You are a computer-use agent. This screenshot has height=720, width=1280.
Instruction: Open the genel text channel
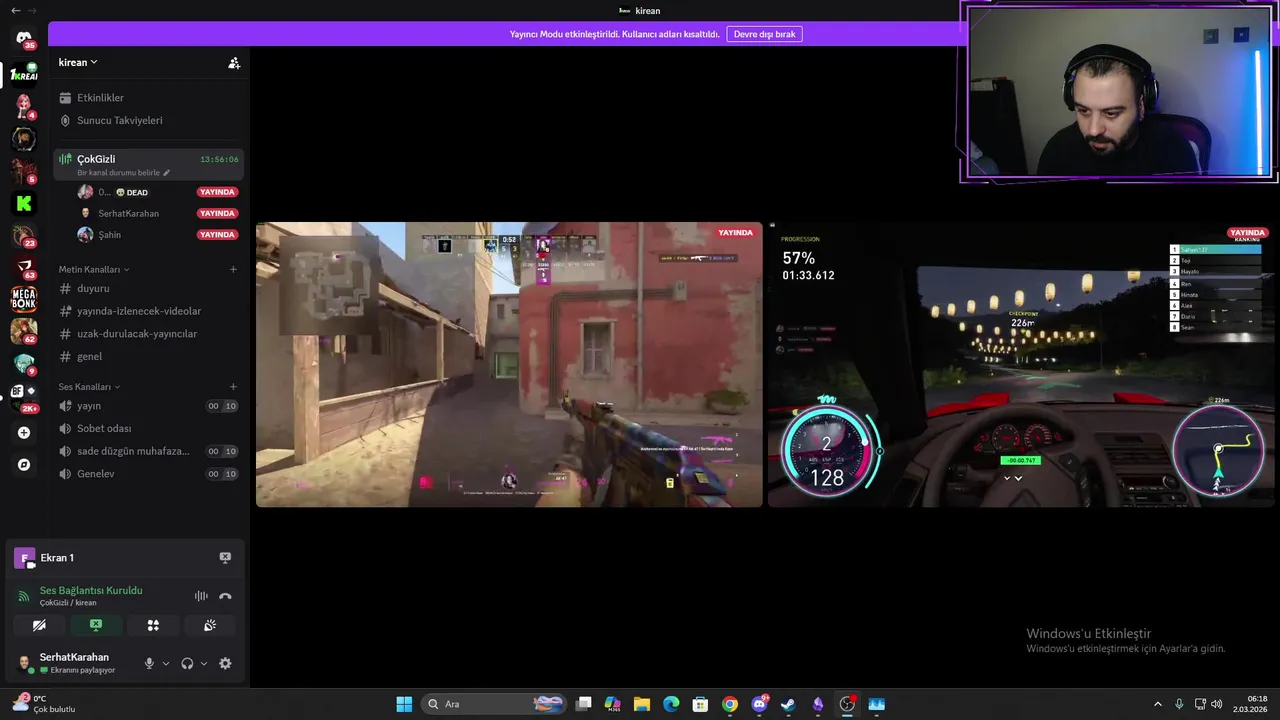point(148,356)
